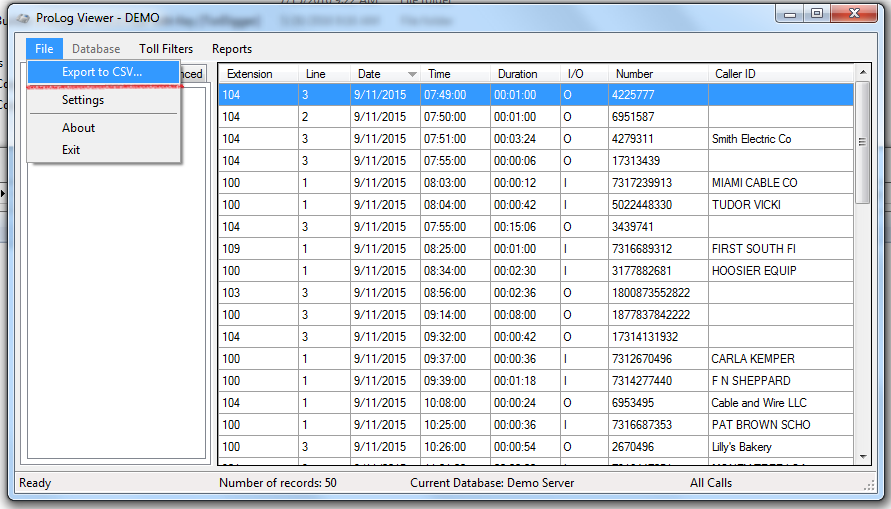Click Exit in the File menu

pos(71,150)
